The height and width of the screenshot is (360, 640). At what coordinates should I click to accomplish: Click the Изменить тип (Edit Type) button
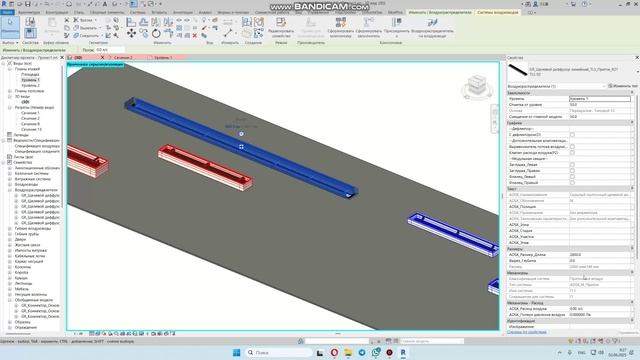point(623,86)
